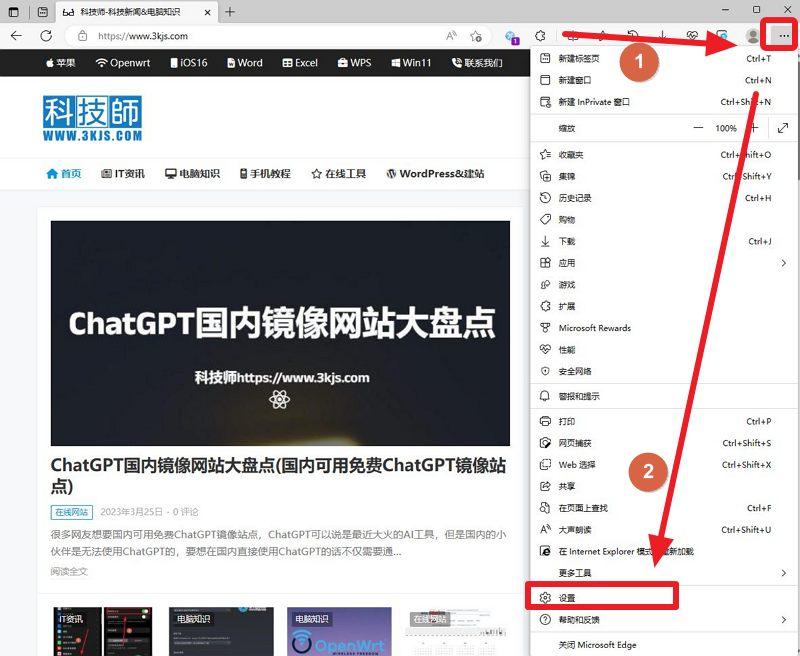Choose 购物 menu entry
This screenshot has width=800, height=656.
pyautogui.click(x=663, y=220)
